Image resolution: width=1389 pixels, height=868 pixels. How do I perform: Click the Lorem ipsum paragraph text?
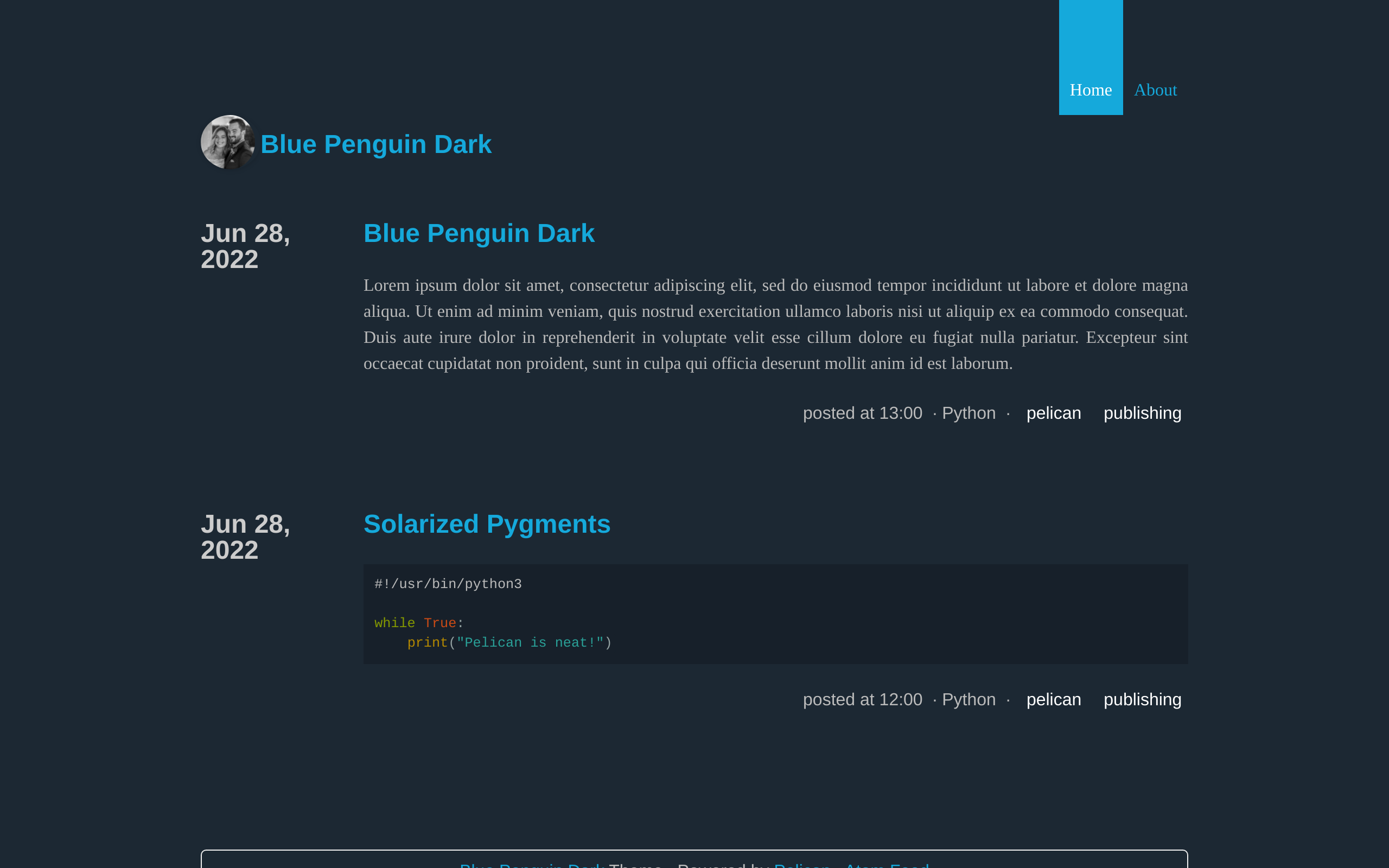coord(775,324)
